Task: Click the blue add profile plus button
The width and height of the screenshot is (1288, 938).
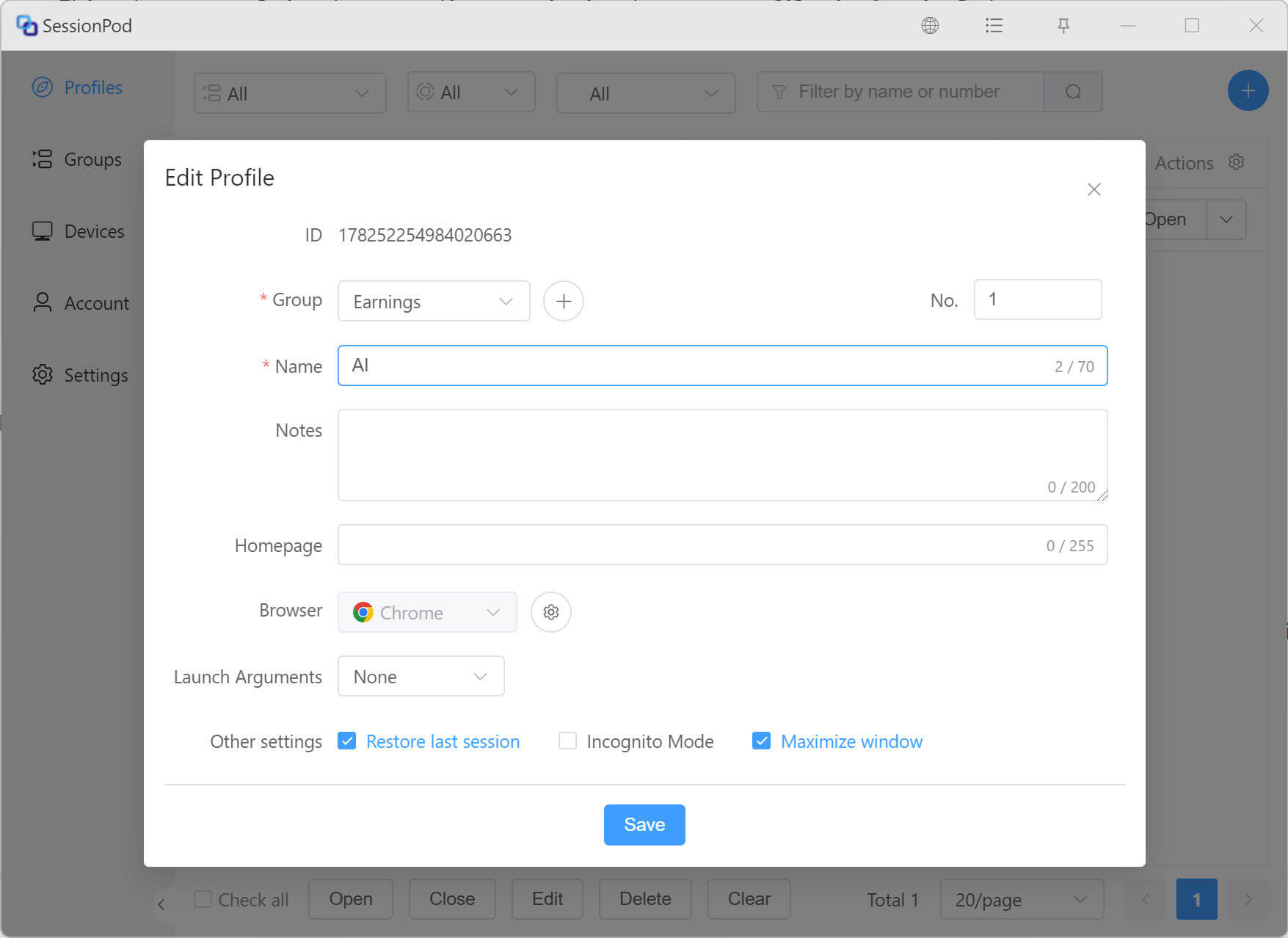Action: pos(1248,91)
